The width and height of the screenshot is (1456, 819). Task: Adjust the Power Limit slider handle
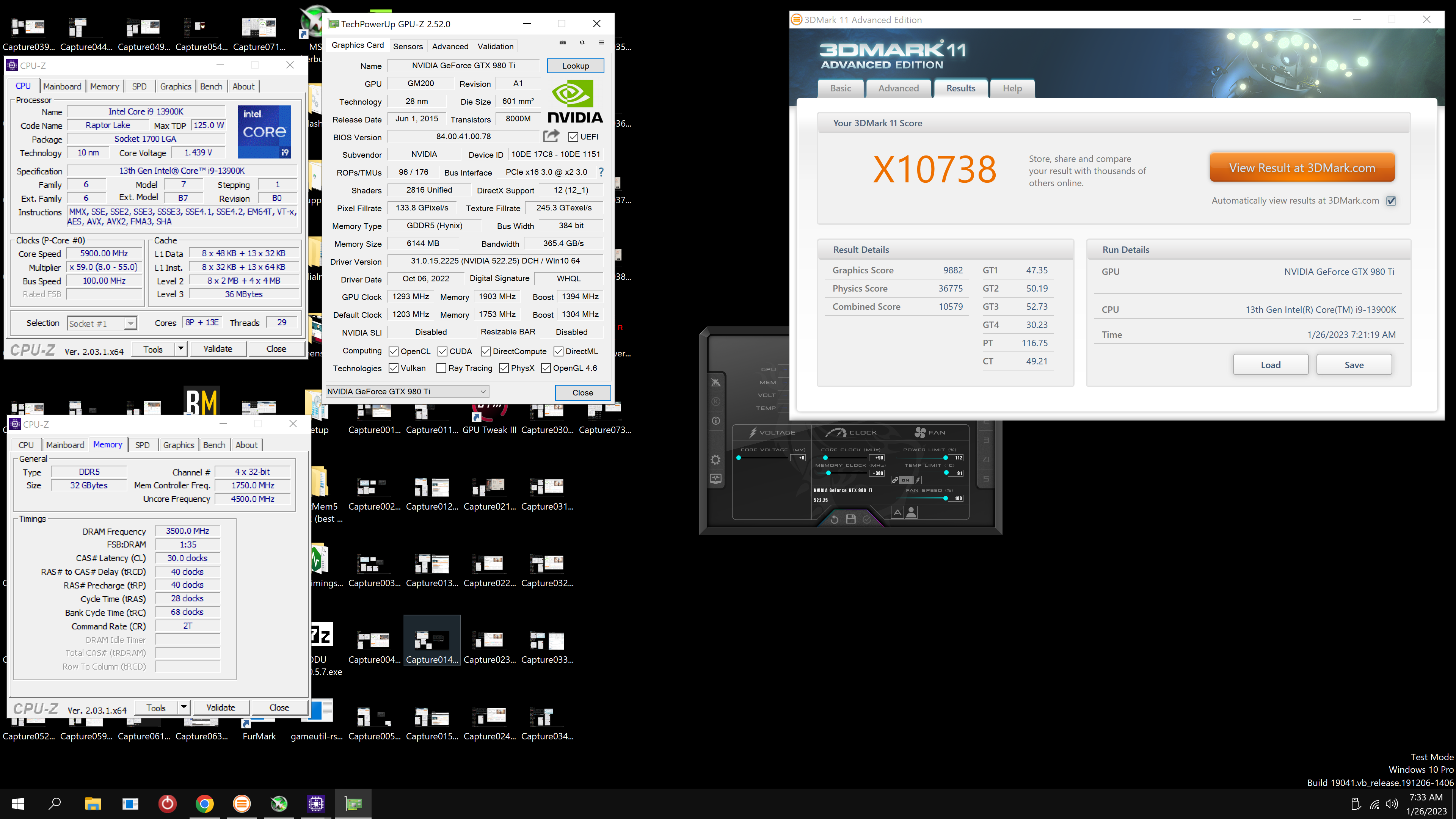coord(946,458)
